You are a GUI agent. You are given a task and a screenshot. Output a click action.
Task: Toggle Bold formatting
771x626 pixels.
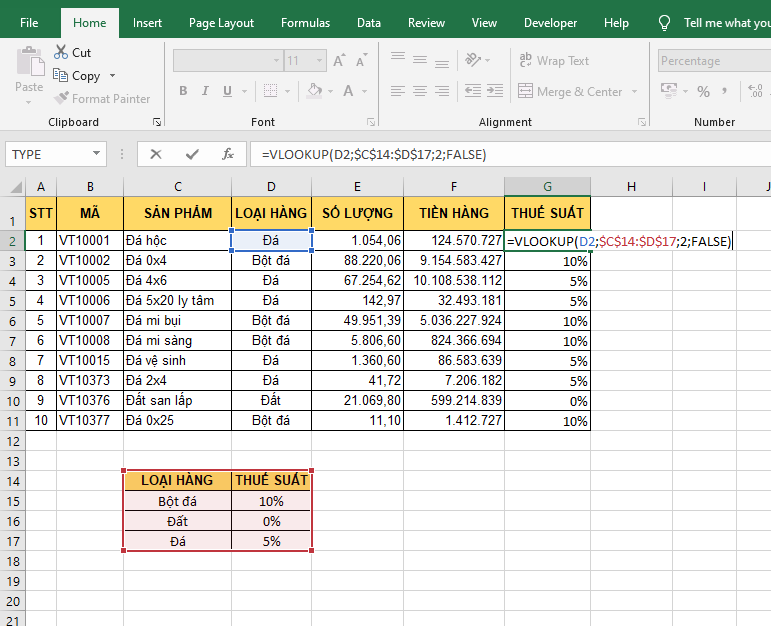tap(183, 92)
